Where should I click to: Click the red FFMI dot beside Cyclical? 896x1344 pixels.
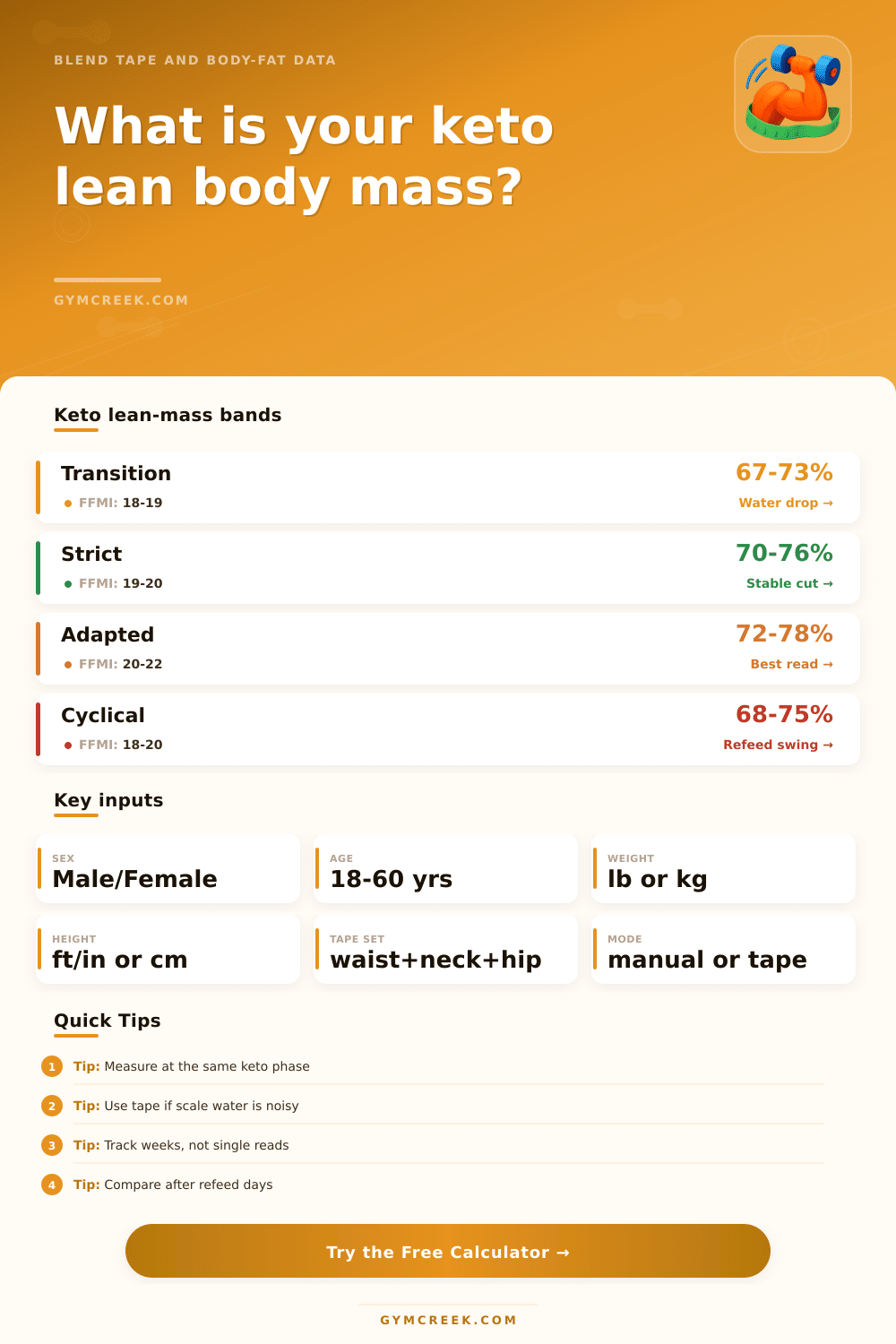[69, 745]
